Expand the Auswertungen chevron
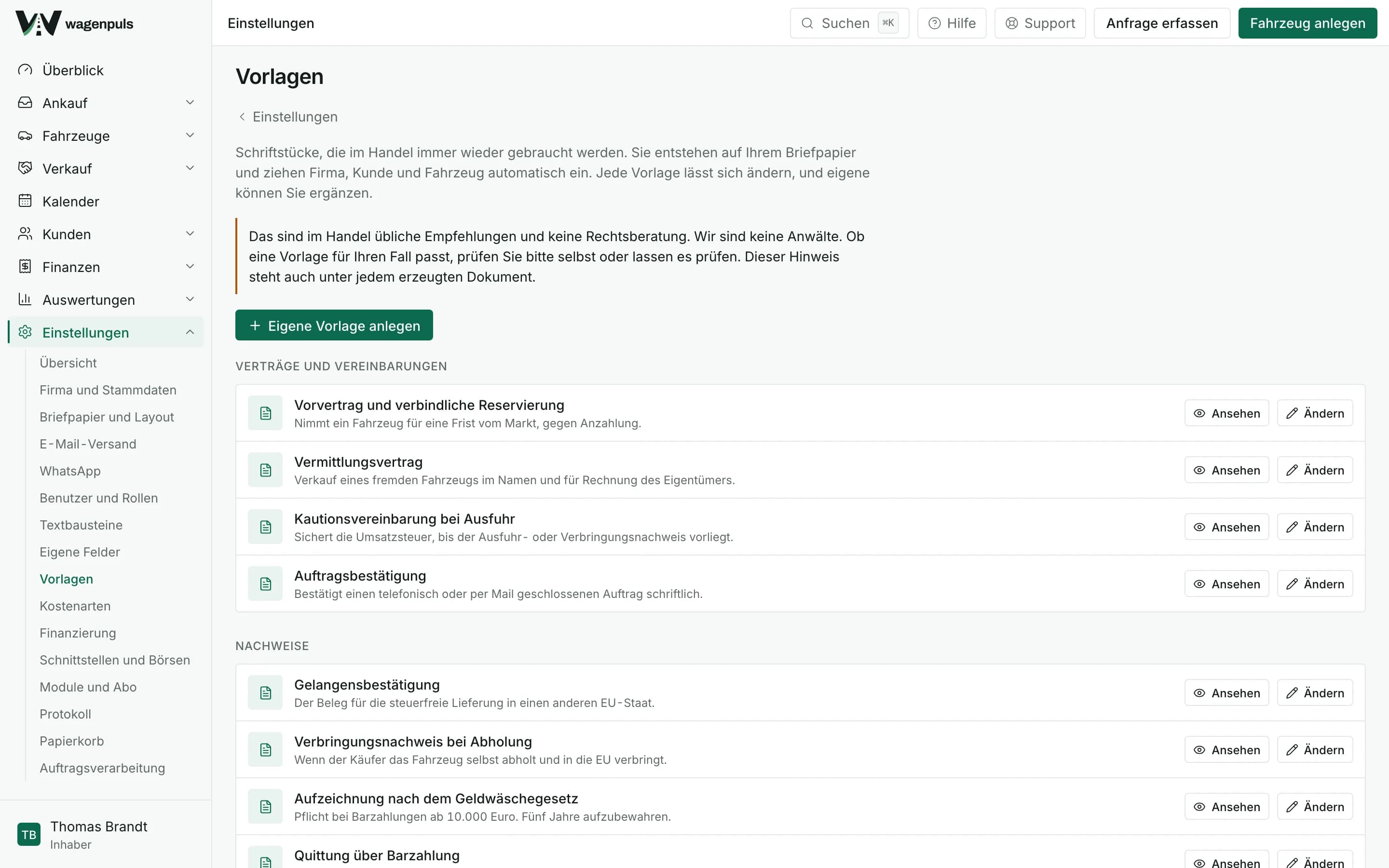Image resolution: width=1389 pixels, height=868 pixels. pos(190,298)
